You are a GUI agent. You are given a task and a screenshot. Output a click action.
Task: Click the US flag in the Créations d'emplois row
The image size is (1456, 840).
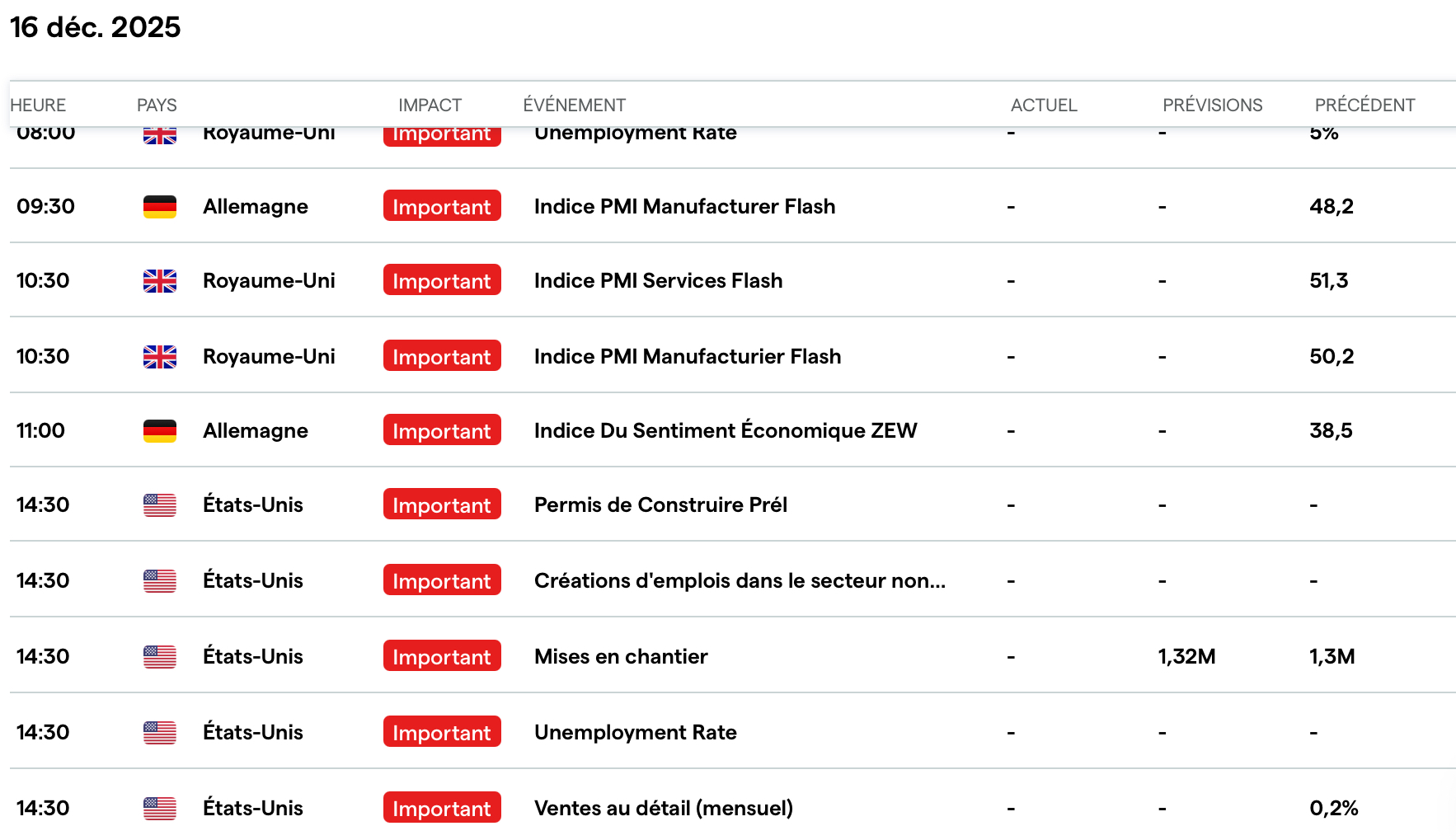tap(159, 581)
